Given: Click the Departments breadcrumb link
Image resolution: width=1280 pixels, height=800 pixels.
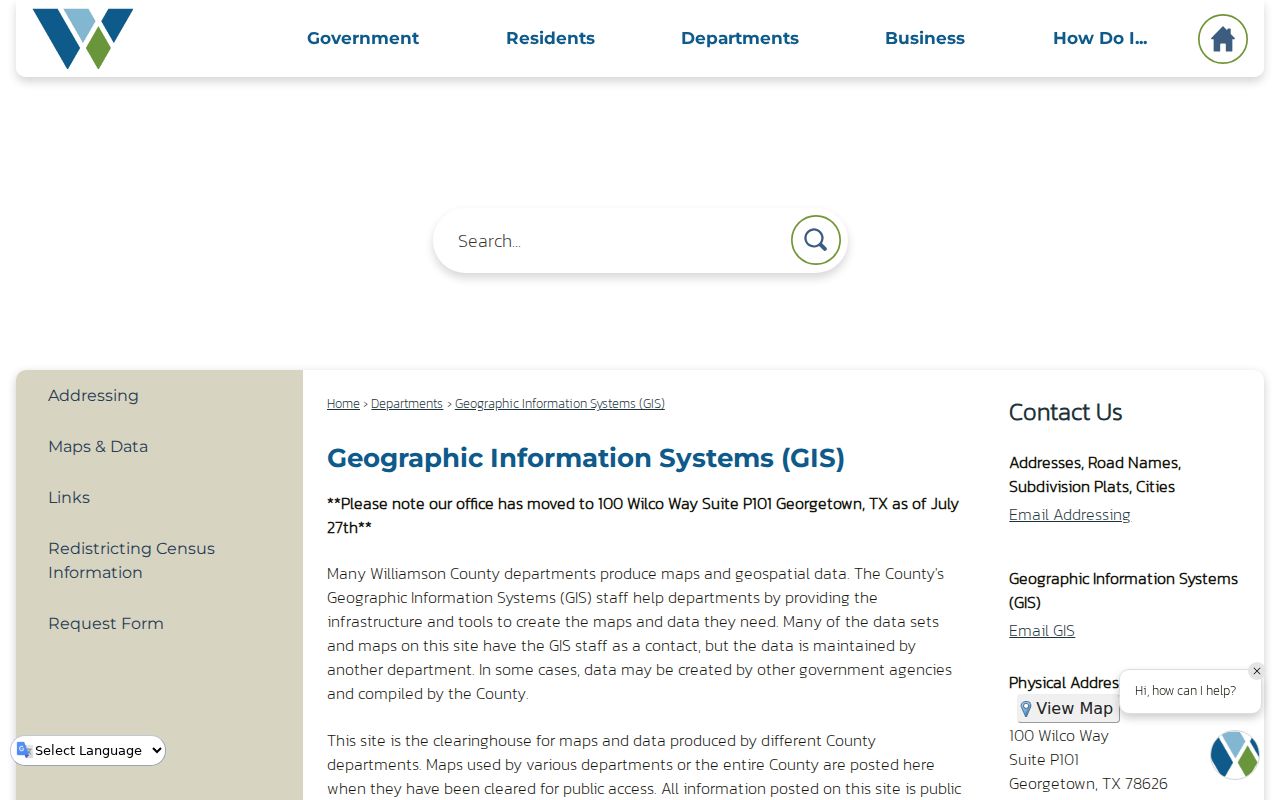Looking at the screenshot, I should click(x=407, y=404).
